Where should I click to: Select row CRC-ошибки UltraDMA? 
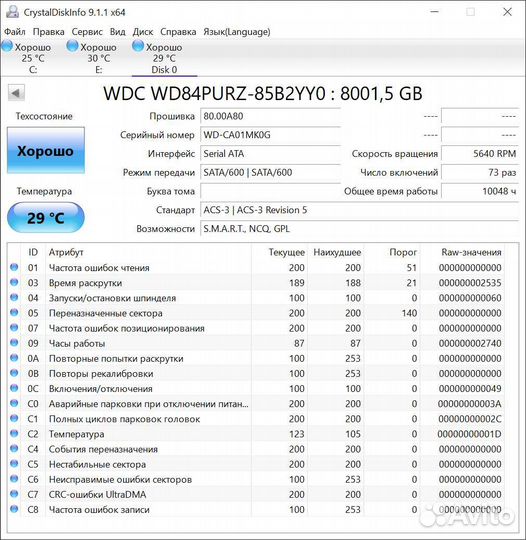pyautogui.click(x=256, y=494)
